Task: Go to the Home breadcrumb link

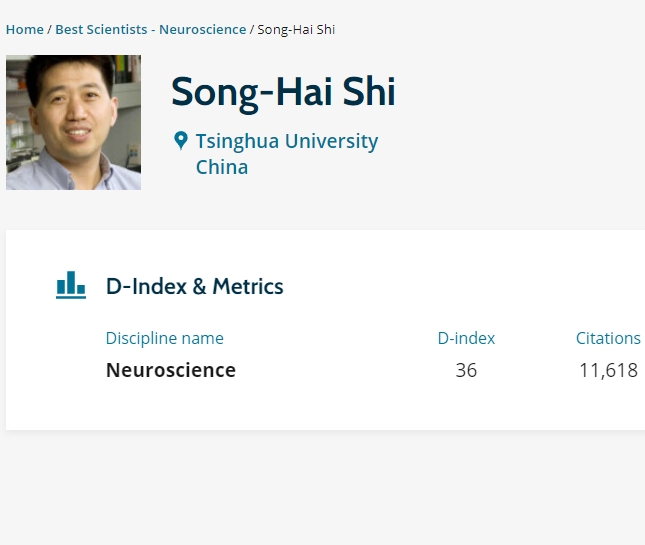Action: [25, 29]
